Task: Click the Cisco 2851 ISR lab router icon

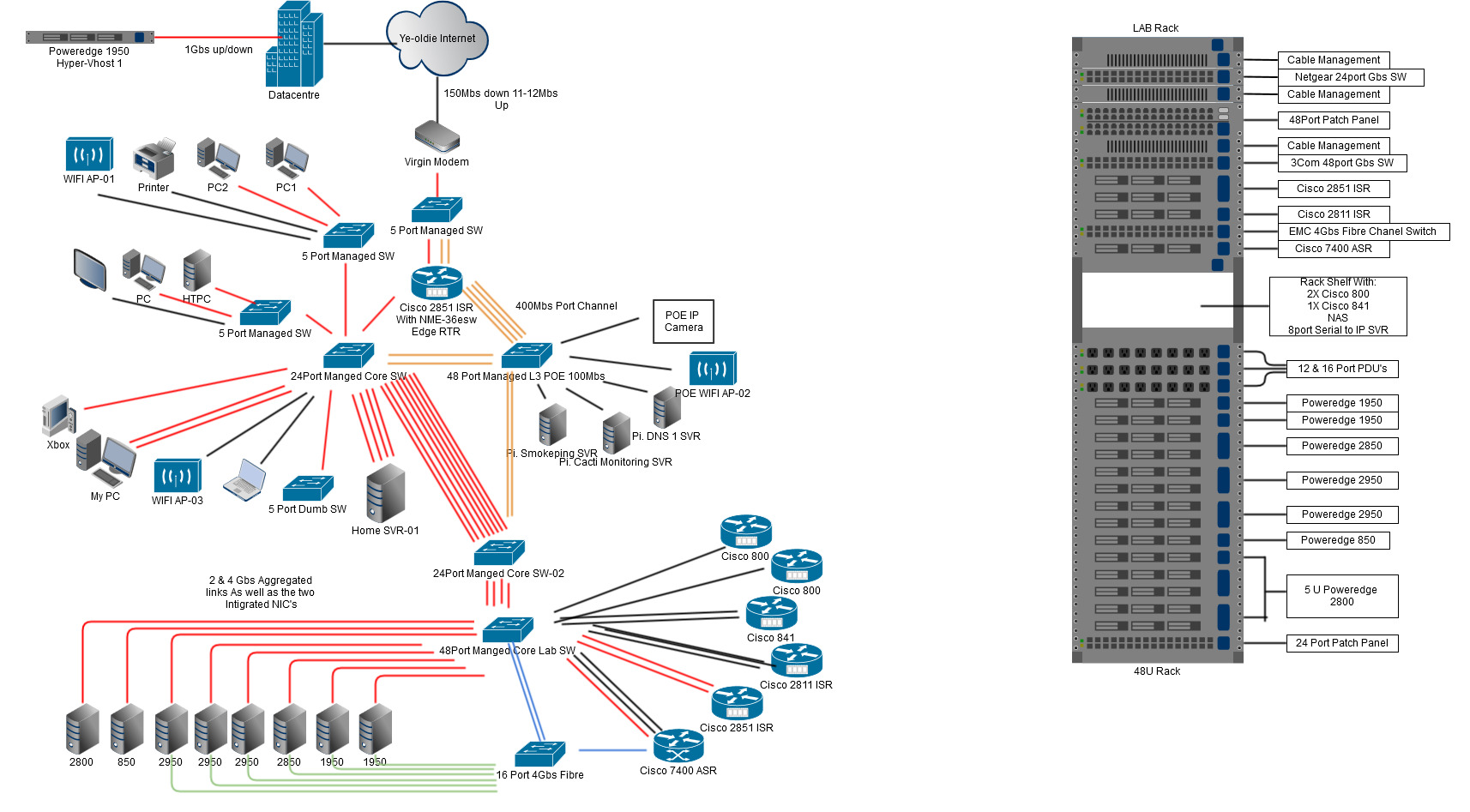Action: (737, 702)
